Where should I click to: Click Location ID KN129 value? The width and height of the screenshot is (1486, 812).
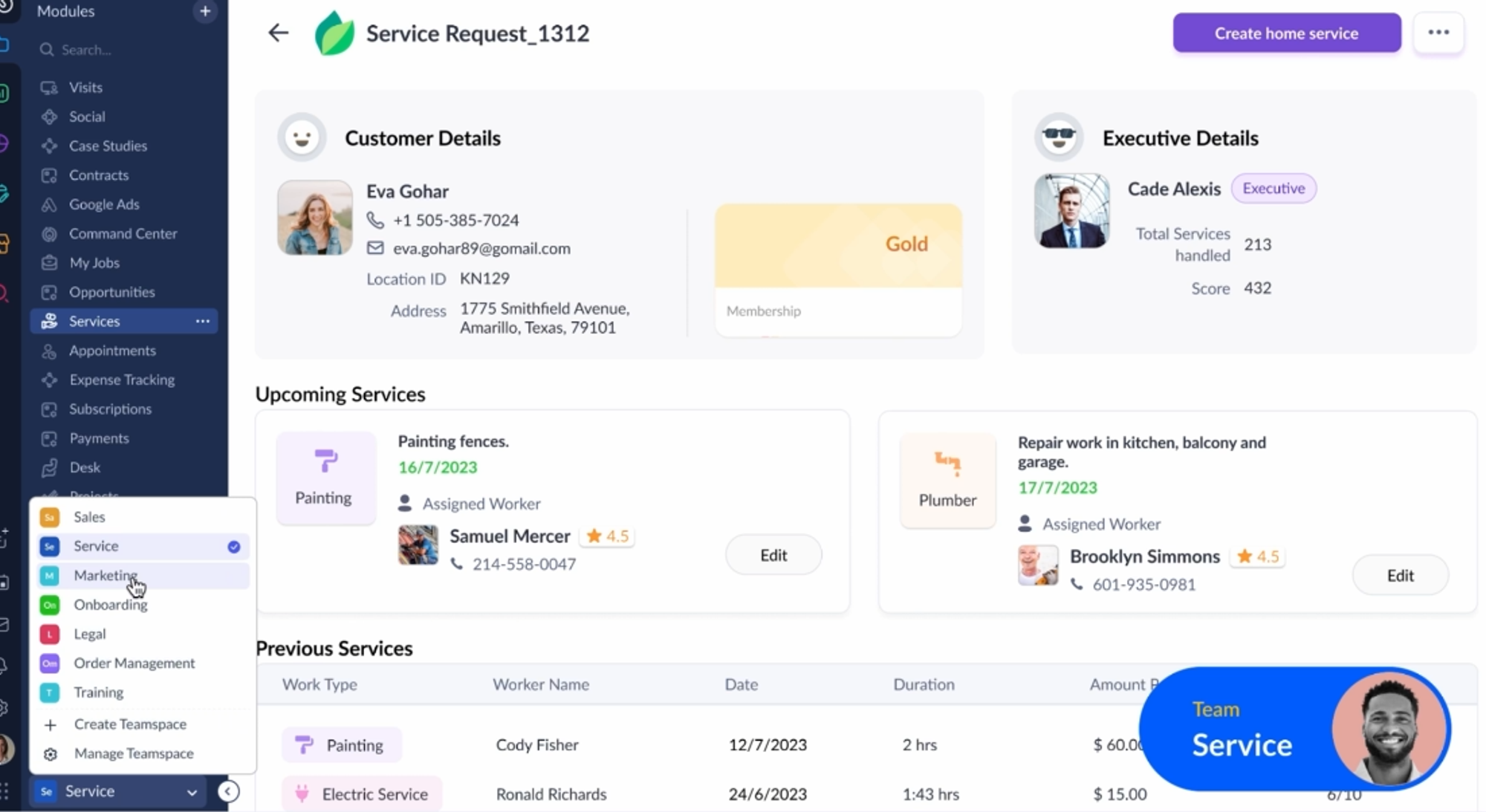(484, 279)
